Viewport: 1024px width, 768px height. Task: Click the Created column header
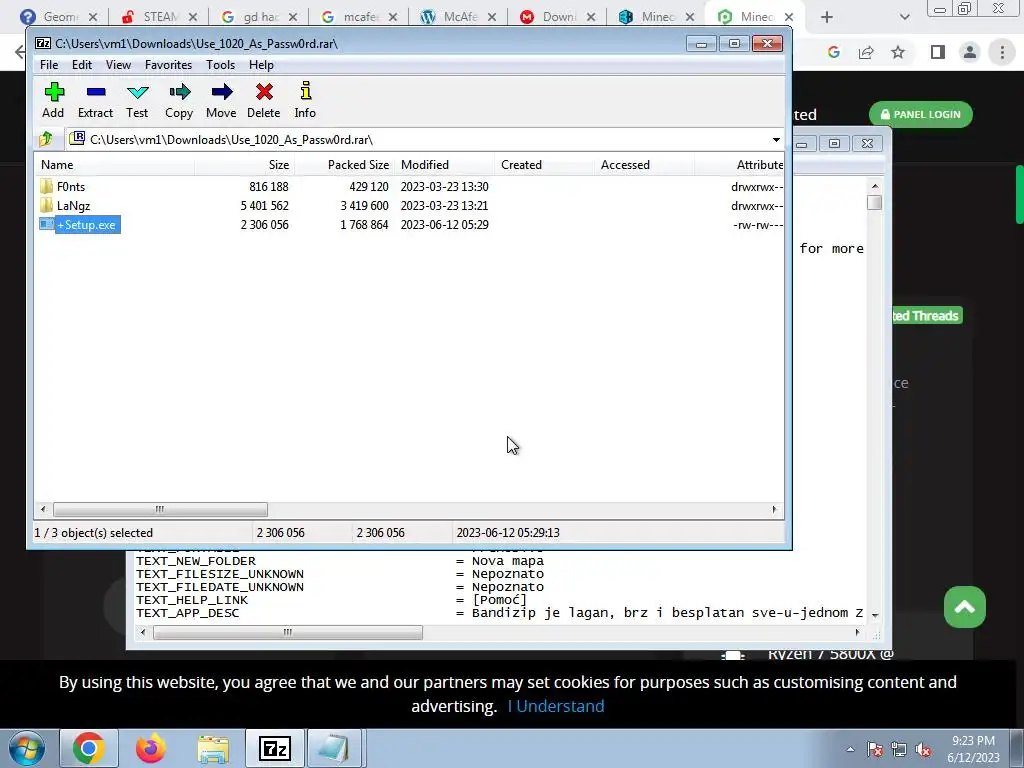(x=545, y=165)
